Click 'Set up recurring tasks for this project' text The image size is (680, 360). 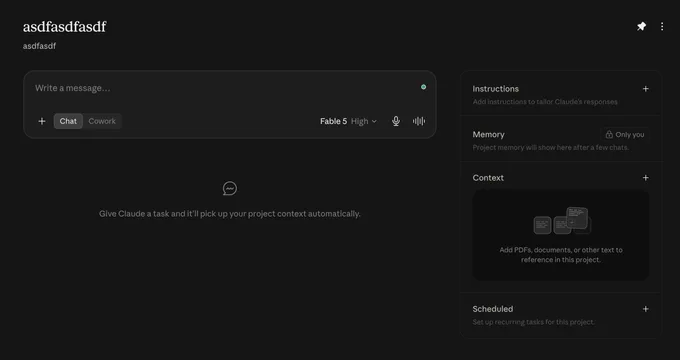pyautogui.click(x=533, y=322)
